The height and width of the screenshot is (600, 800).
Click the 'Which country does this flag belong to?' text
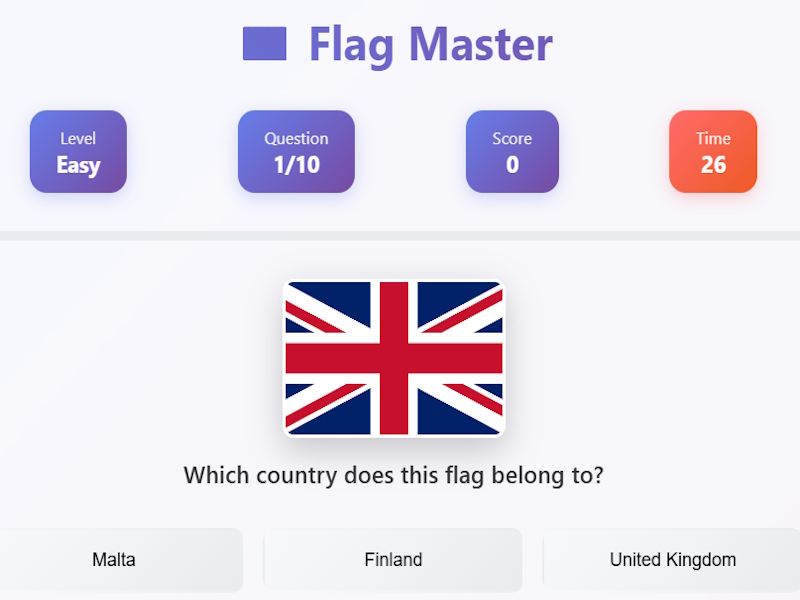393,476
